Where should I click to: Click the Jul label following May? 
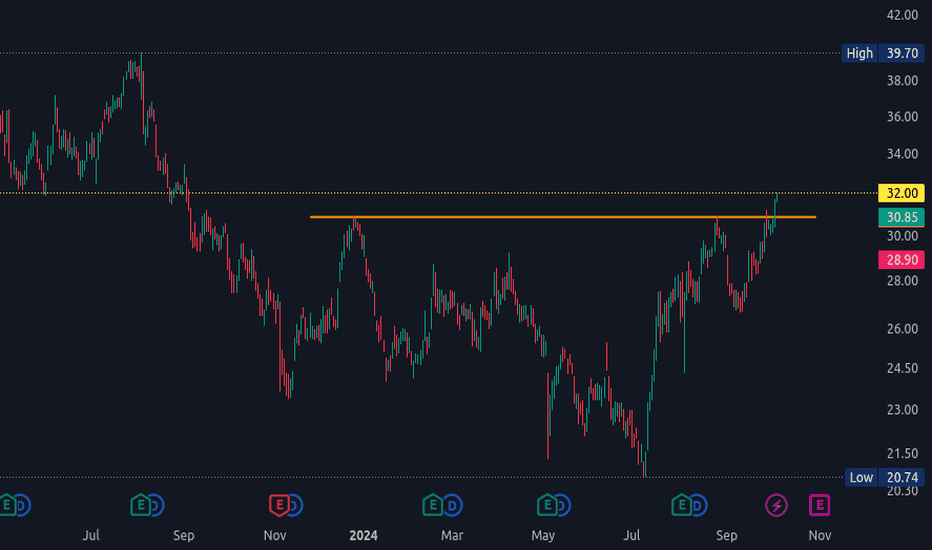631,535
